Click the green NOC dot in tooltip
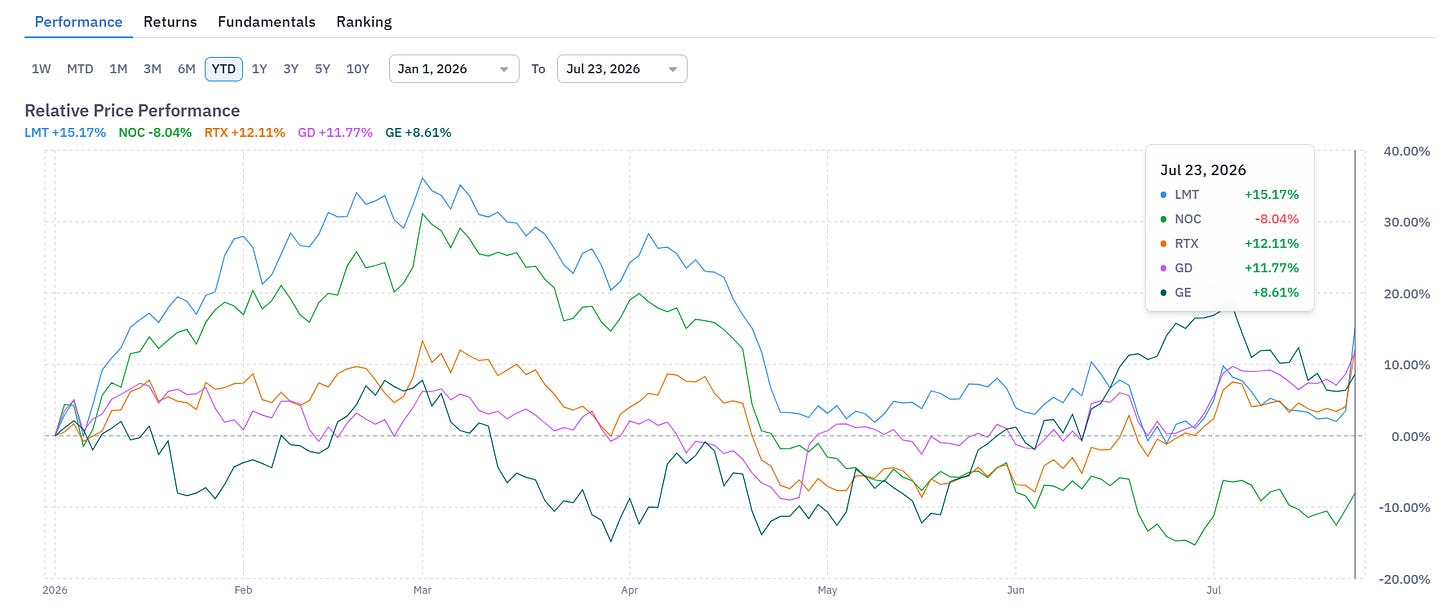The width and height of the screenshot is (1456, 609). [x=1164, y=219]
